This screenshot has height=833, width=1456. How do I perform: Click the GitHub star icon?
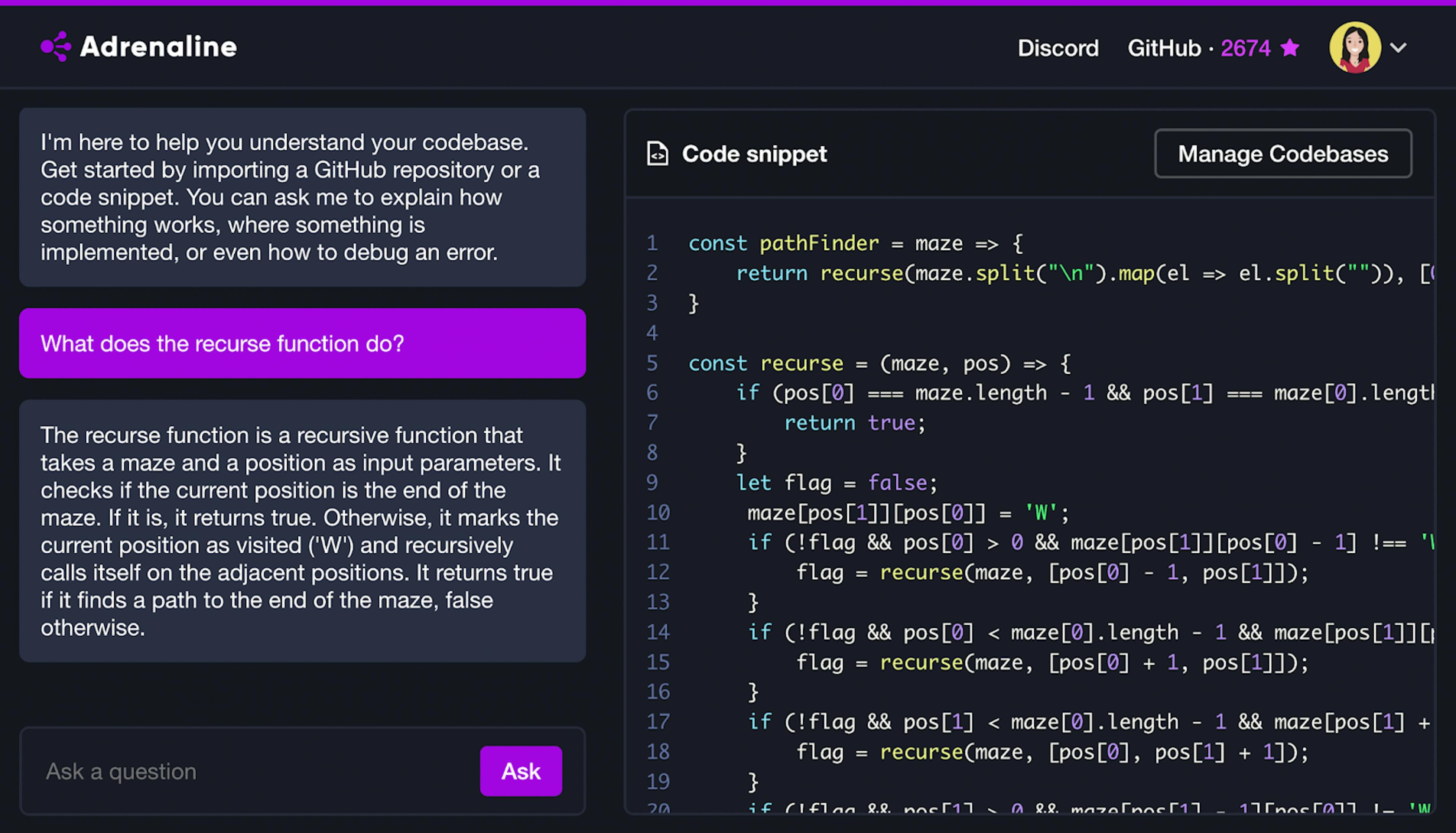click(1290, 47)
